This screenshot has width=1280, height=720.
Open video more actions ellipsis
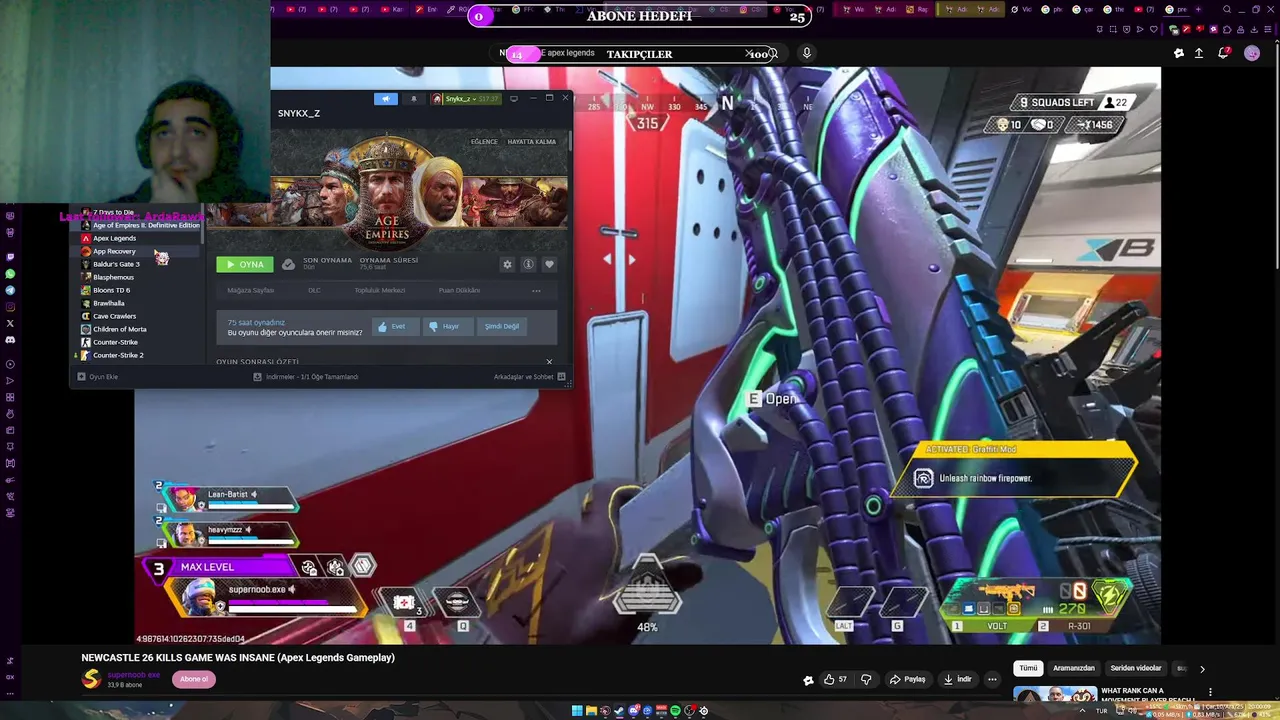992,679
